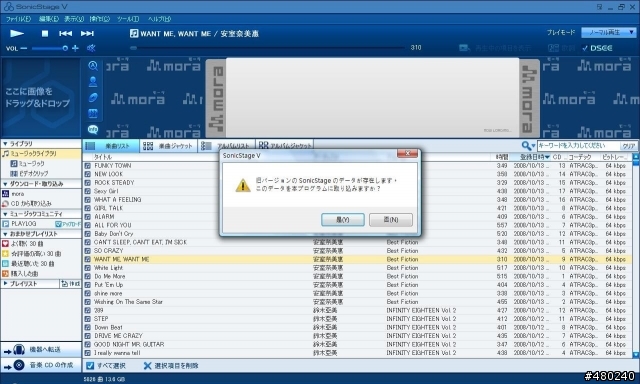Viewport: 640px width, 384px height.
Task: Open mora store in sidebar
Action: (x=13, y=194)
